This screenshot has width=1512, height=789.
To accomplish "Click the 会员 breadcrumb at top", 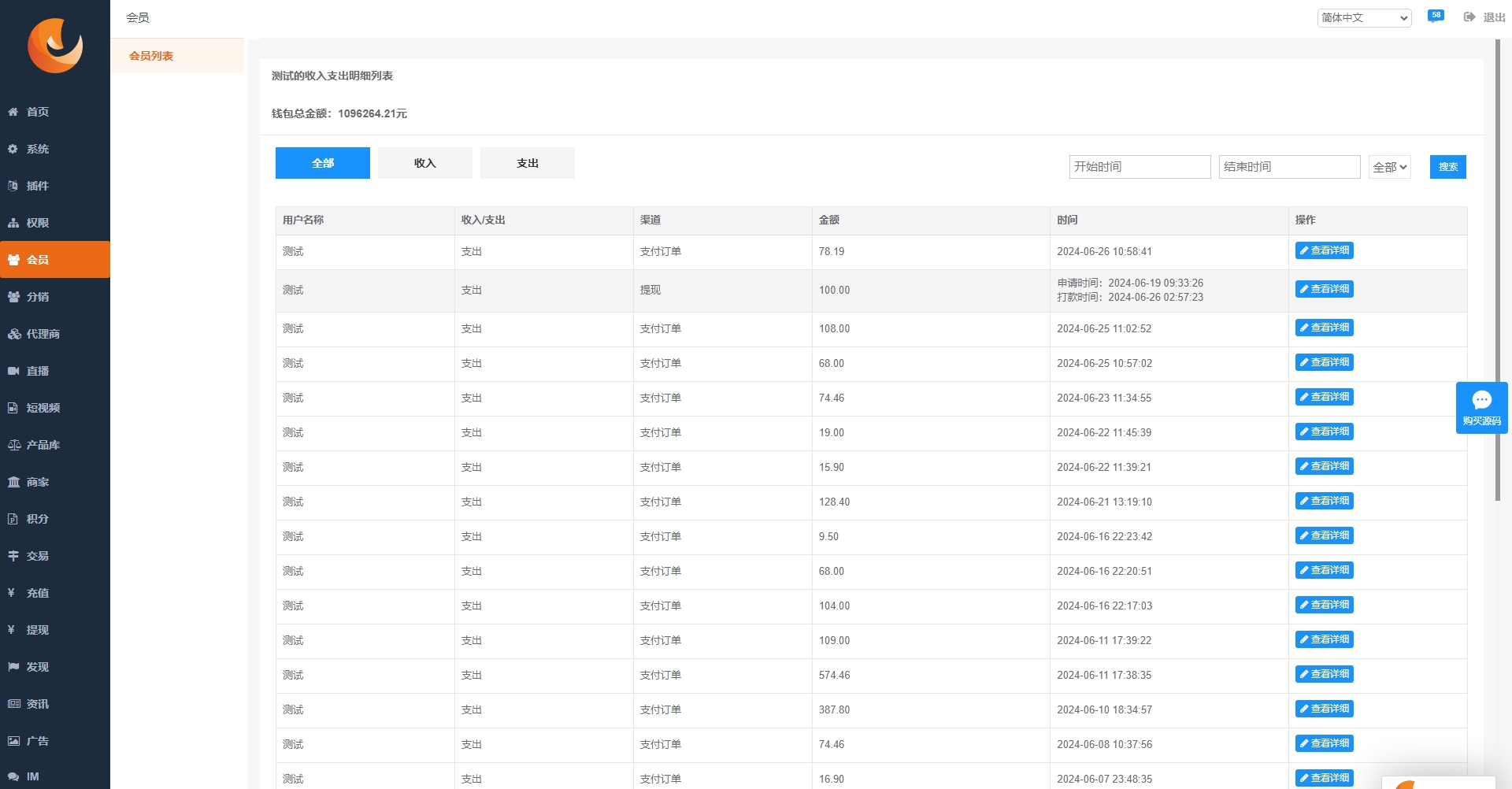I will 138,17.
